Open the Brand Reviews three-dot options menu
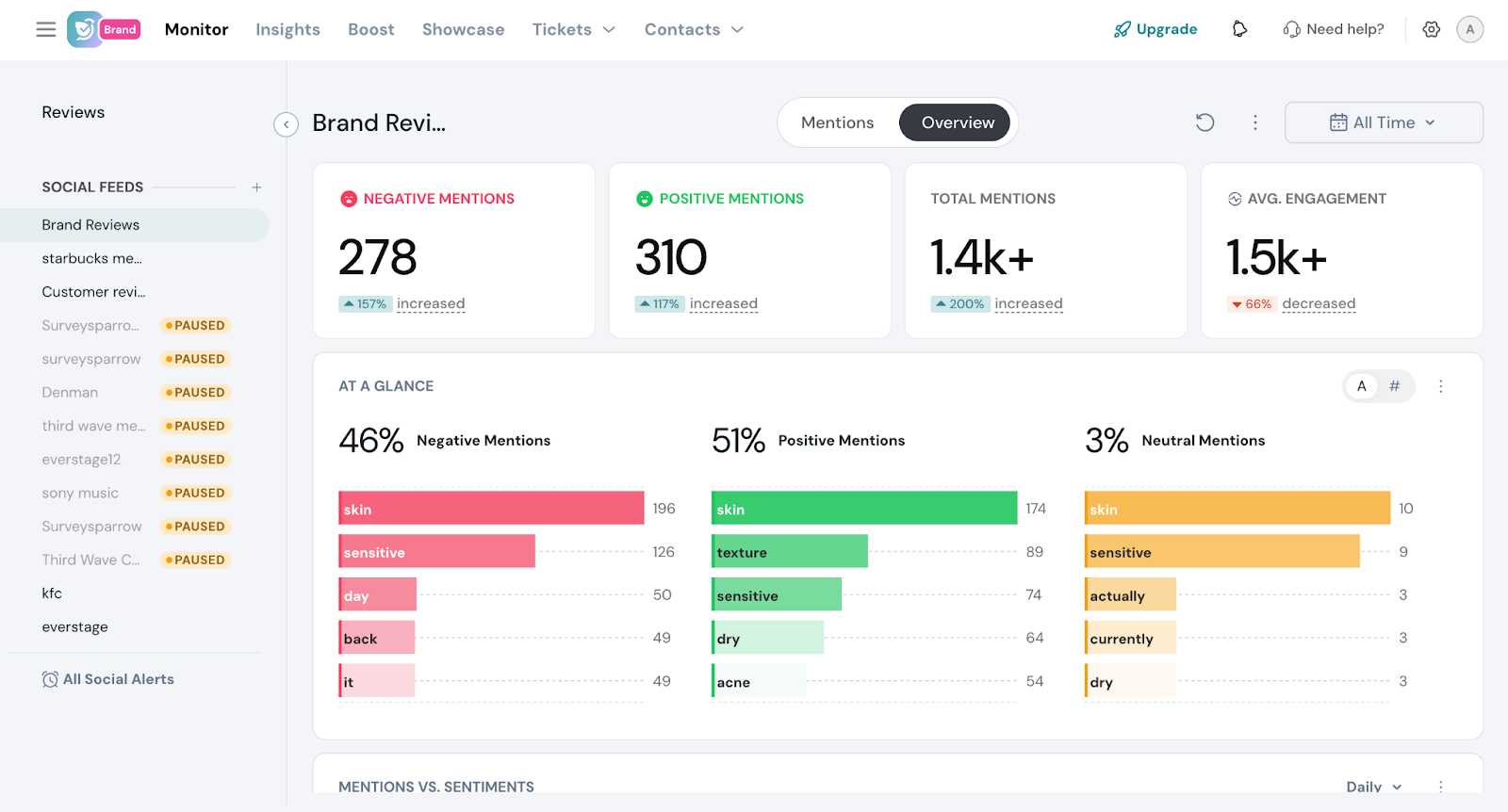The width and height of the screenshot is (1508, 812). point(1254,122)
